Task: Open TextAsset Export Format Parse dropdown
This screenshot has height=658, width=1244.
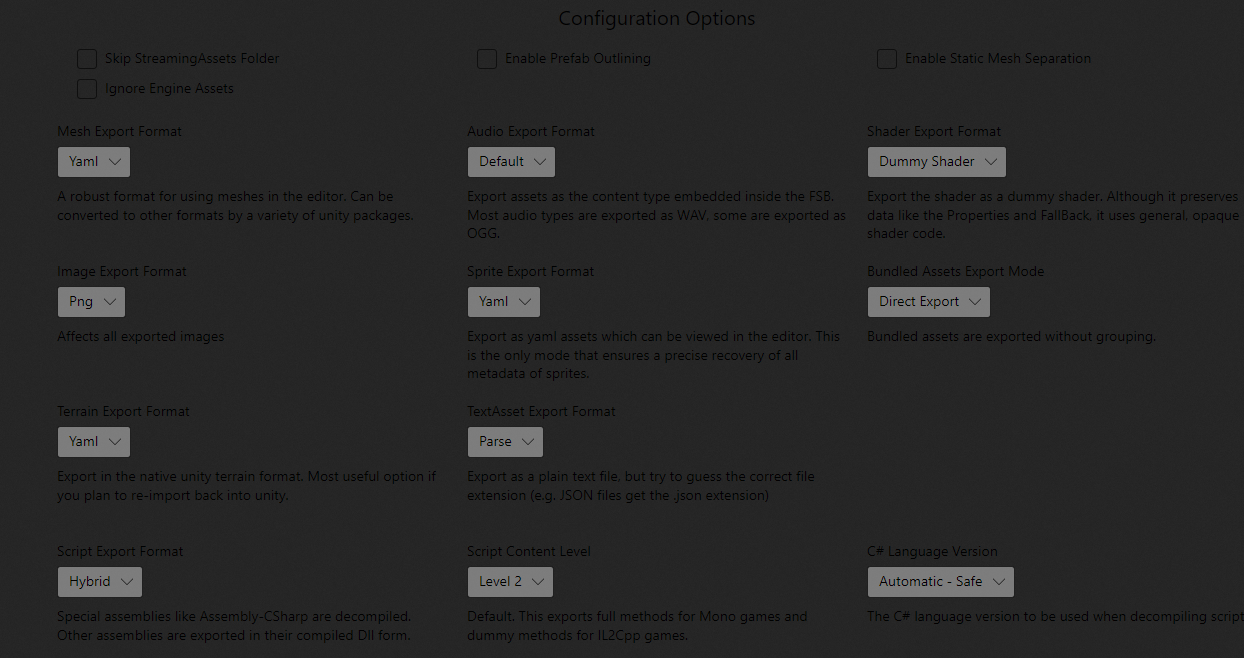Action: [x=505, y=442]
